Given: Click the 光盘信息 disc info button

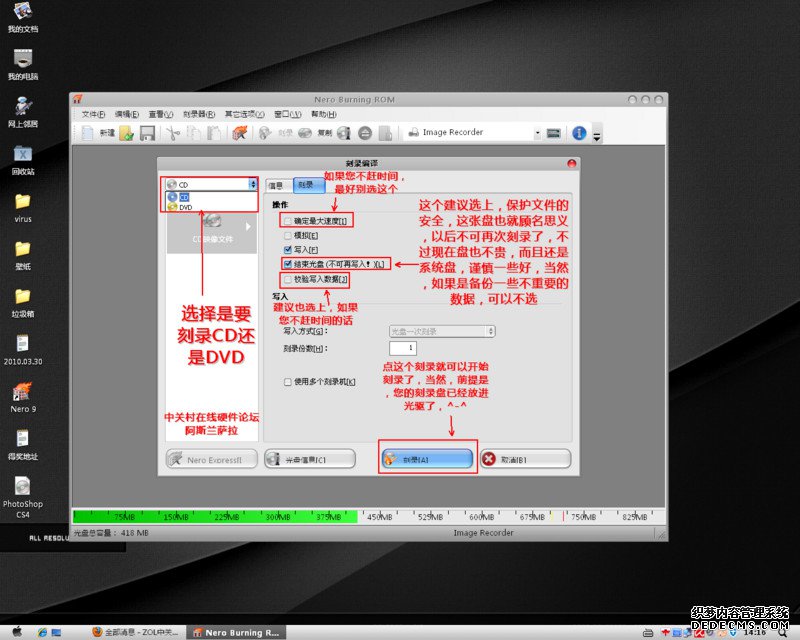Looking at the screenshot, I should [310, 459].
